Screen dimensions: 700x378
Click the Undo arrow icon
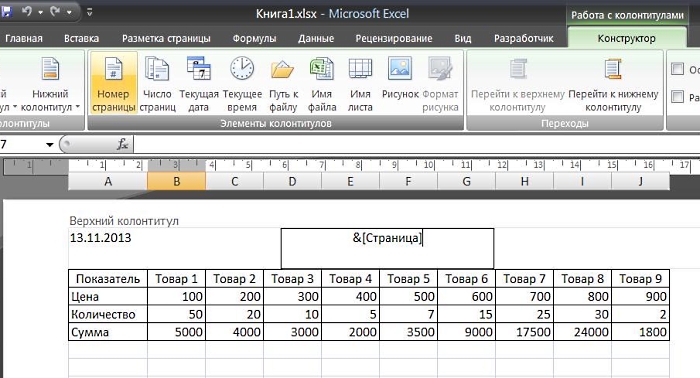click(27, 11)
